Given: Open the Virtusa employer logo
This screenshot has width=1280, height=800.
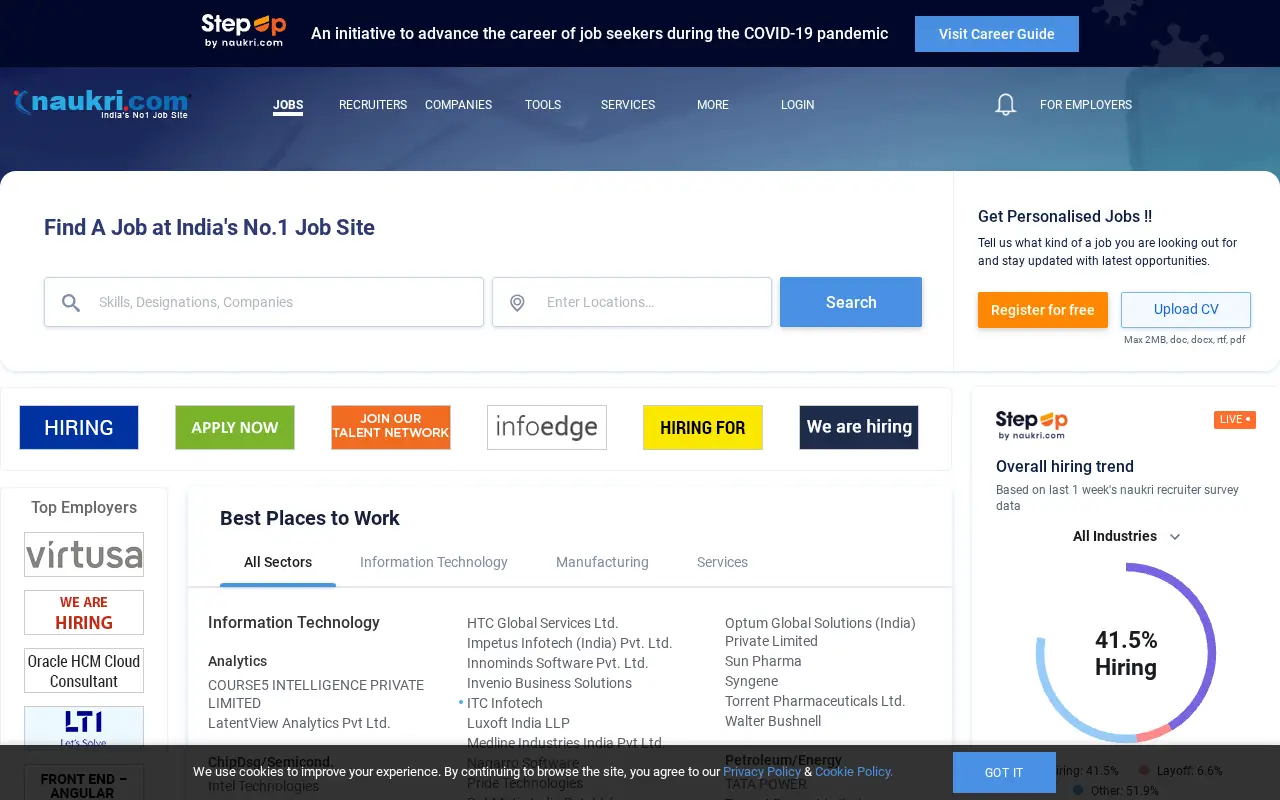Looking at the screenshot, I should click(84, 554).
